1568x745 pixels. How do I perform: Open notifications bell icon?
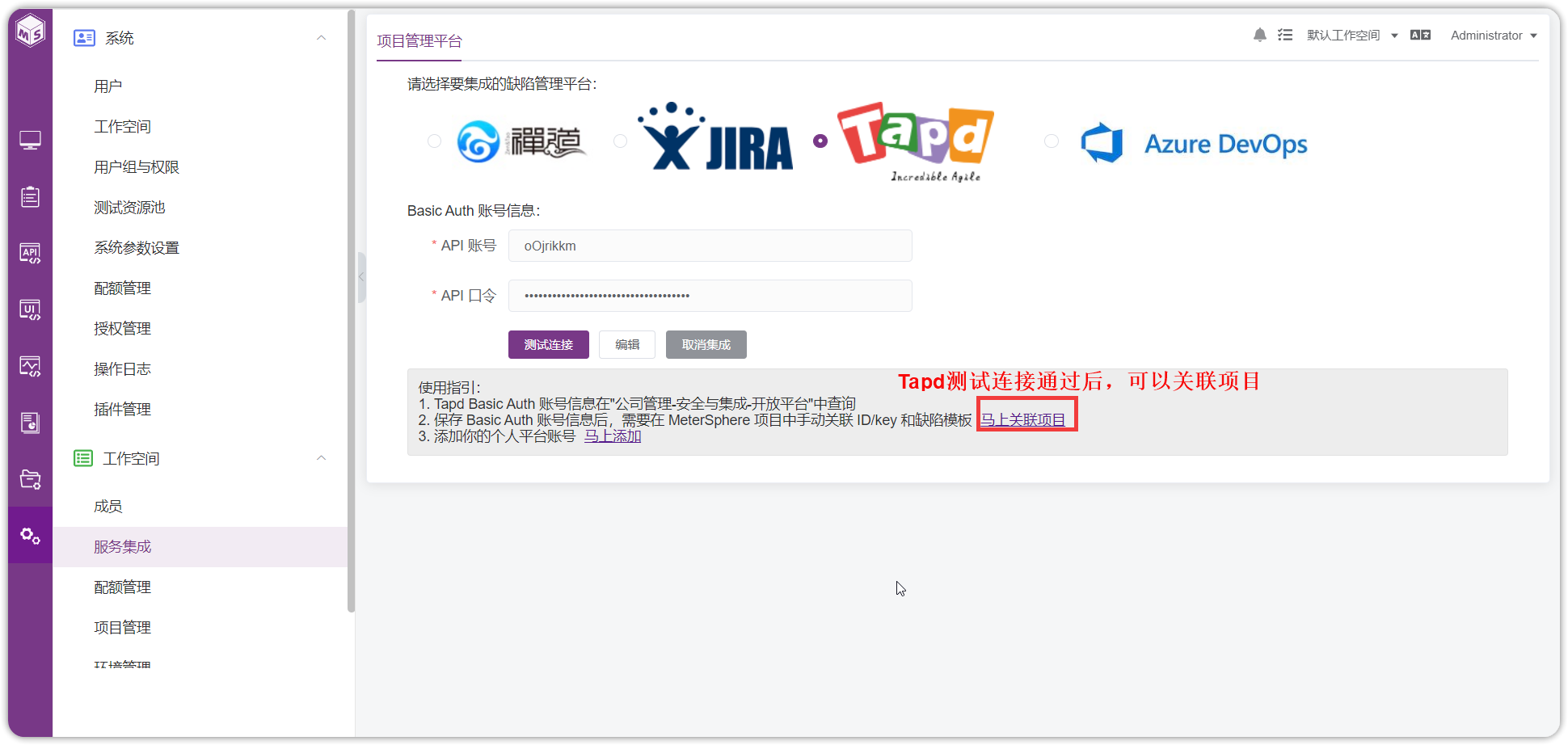(x=1259, y=35)
